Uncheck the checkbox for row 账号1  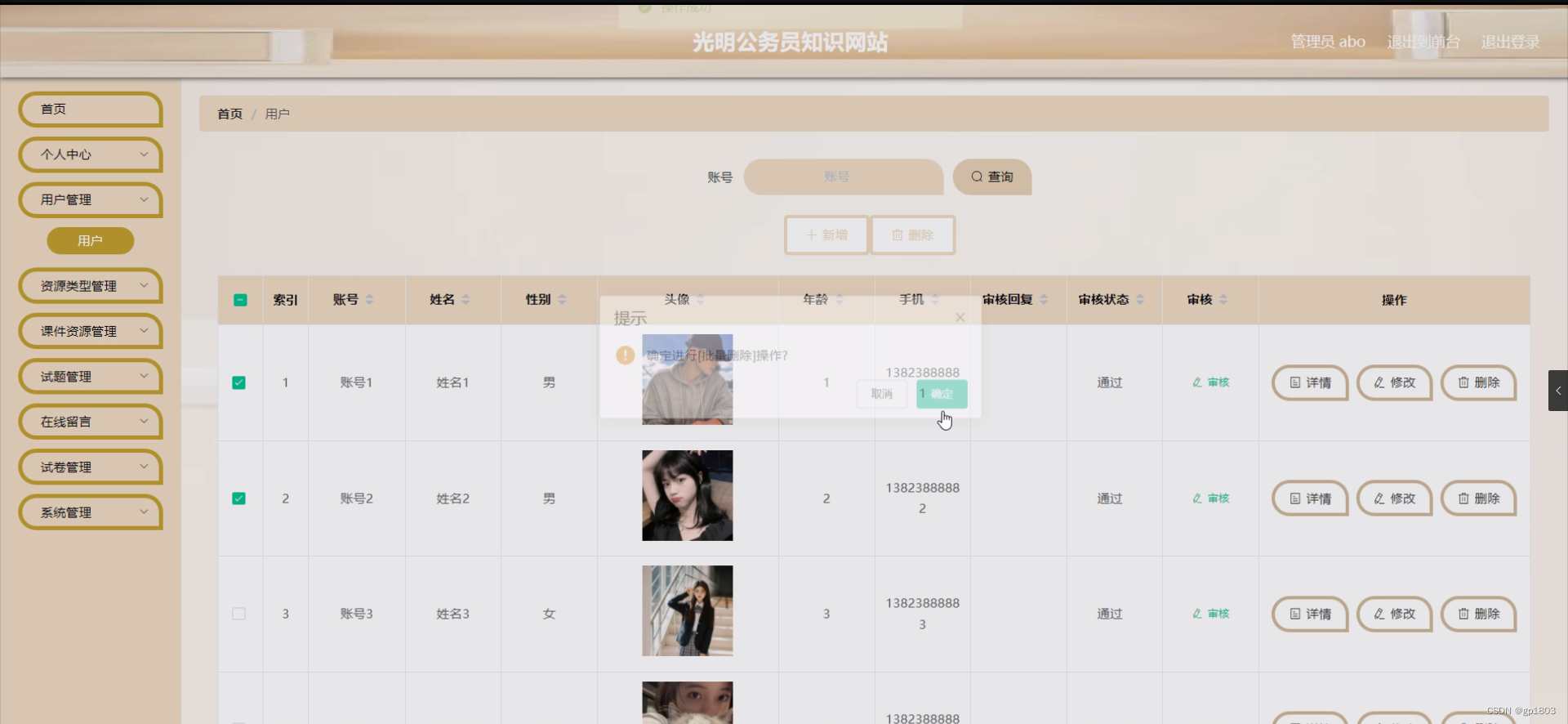coord(238,382)
